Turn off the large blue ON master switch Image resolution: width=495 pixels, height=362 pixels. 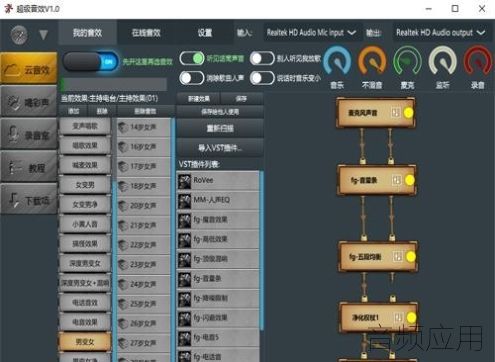click(x=90, y=62)
